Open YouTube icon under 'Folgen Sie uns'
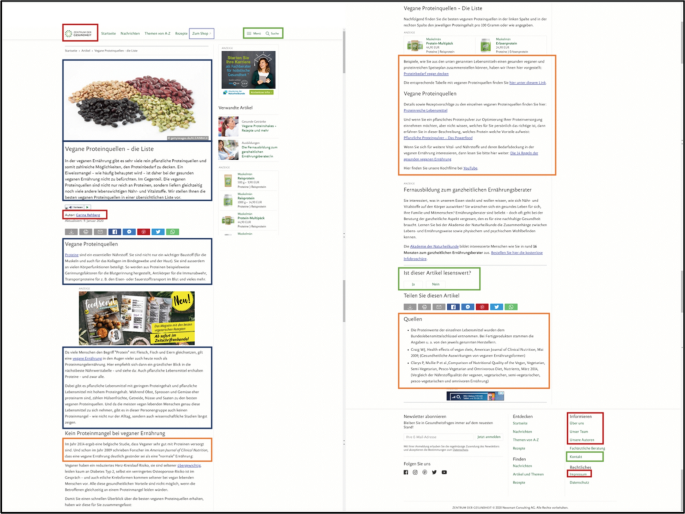Image resolution: width=685 pixels, height=514 pixels. point(444,472)
